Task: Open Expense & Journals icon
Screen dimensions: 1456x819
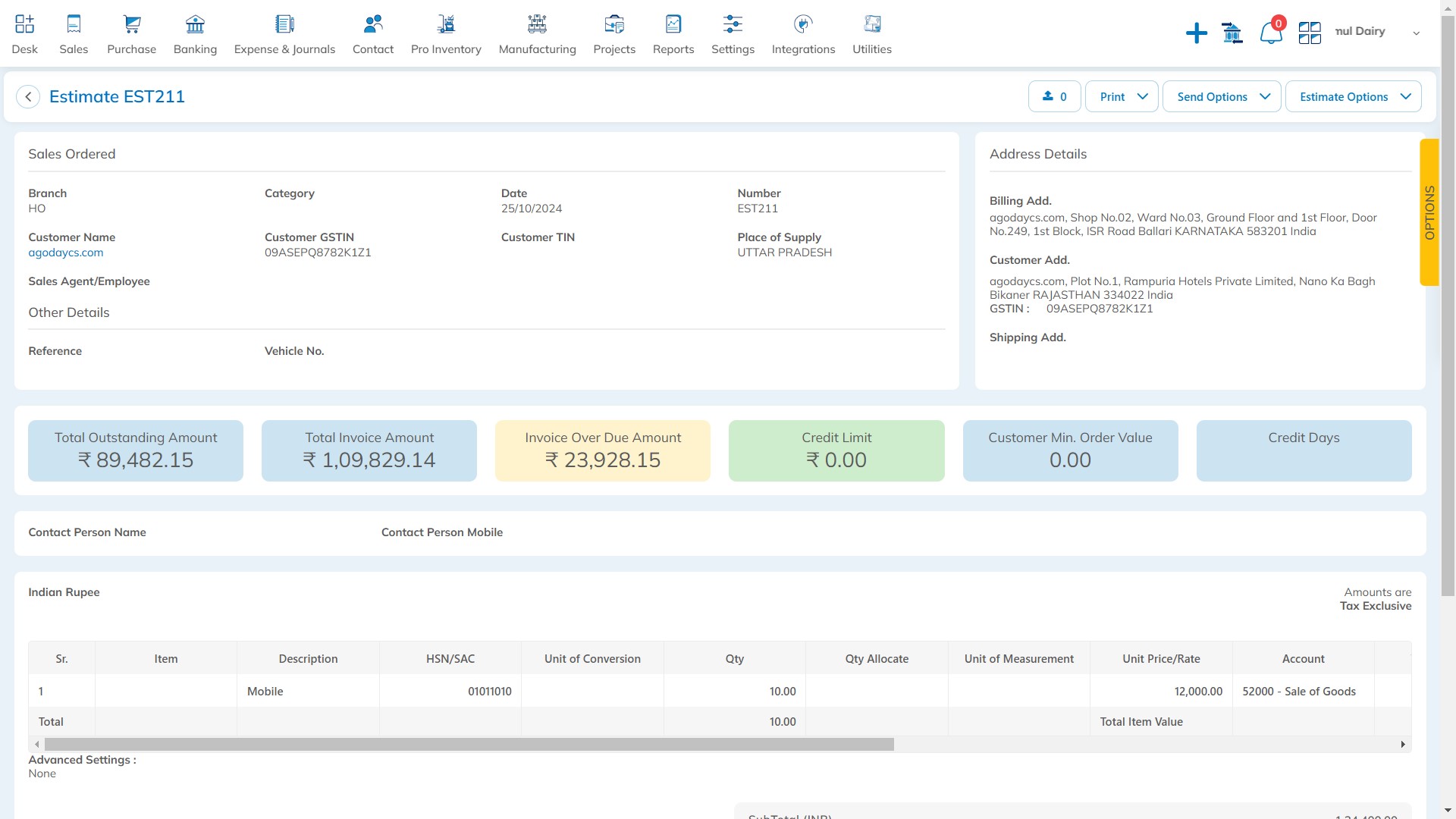Action: pos(284,24)
